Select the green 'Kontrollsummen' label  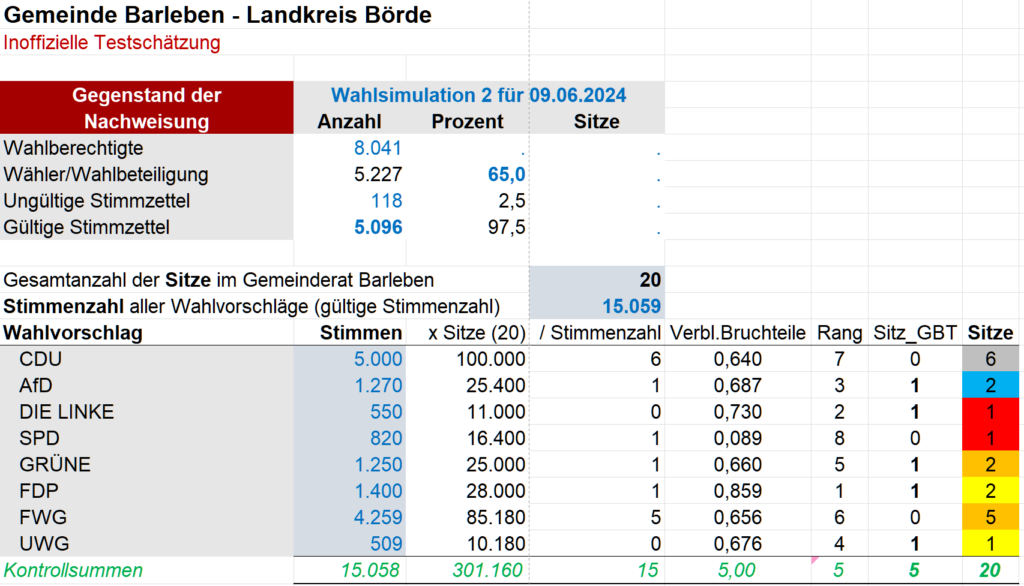(73, 570)
